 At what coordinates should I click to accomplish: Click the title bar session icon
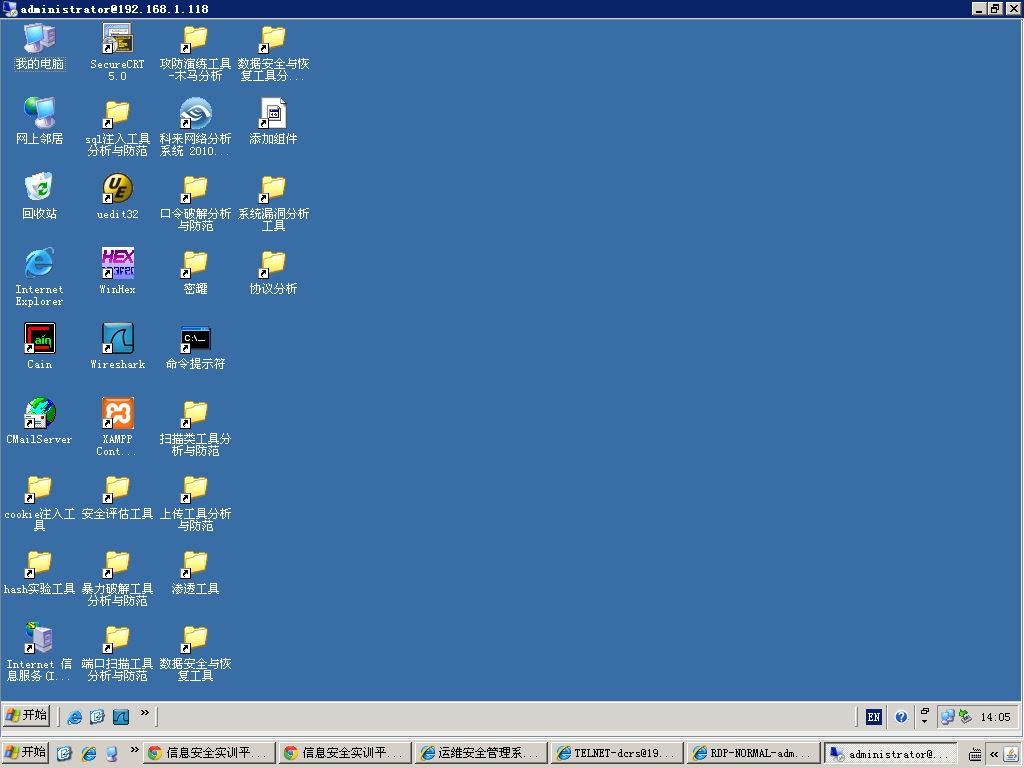pos(10,8)
